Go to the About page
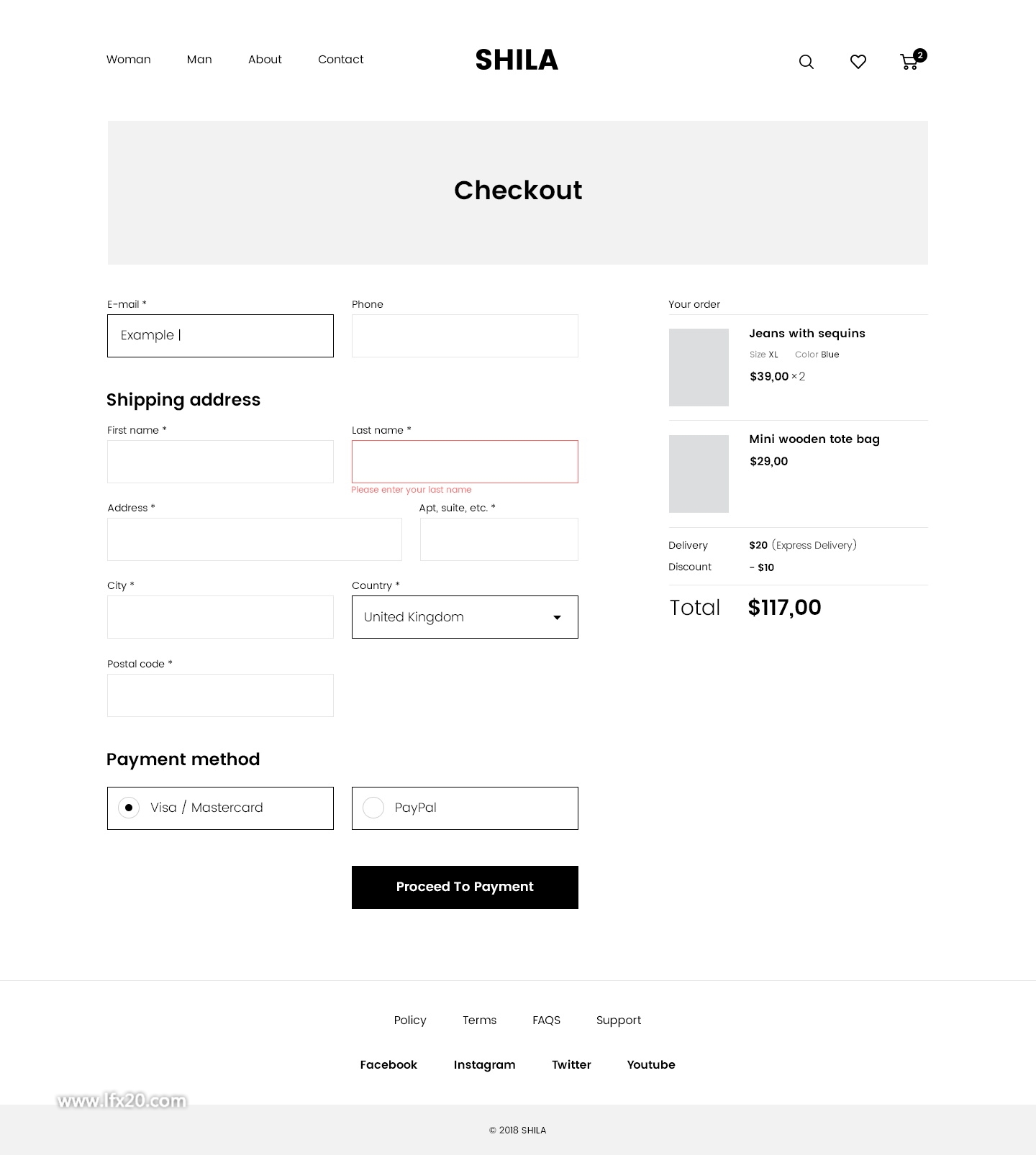Viewport: 1036px width, 1155px height. [x=265, y=60]
